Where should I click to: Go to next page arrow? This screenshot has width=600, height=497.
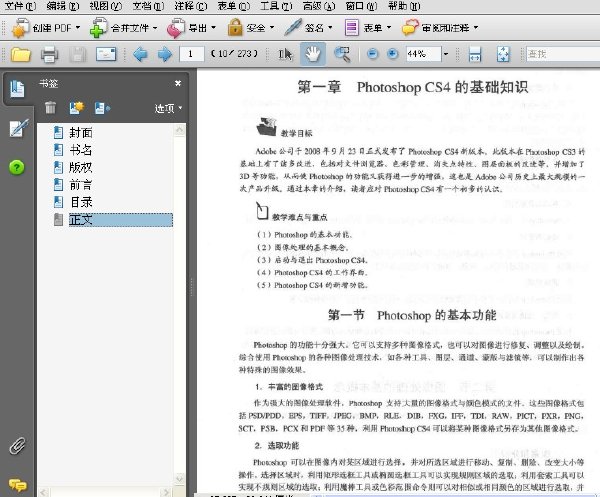click(x=165, y=54)
